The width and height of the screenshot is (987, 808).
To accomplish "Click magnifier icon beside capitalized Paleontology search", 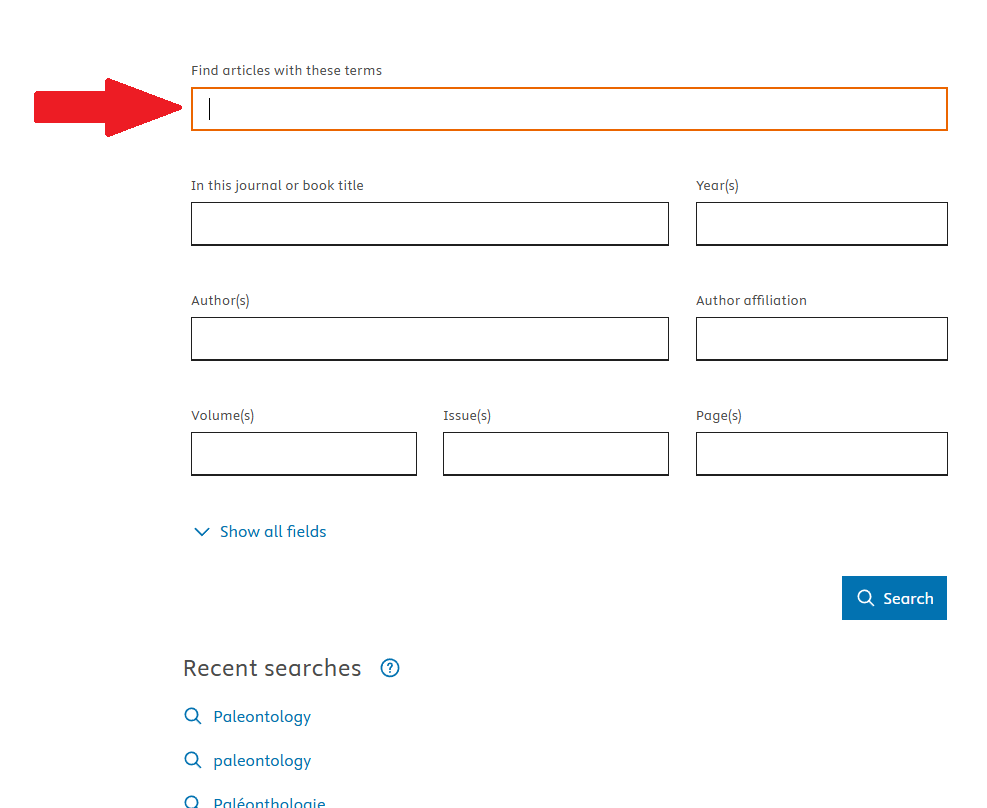I will coord(193,716).
